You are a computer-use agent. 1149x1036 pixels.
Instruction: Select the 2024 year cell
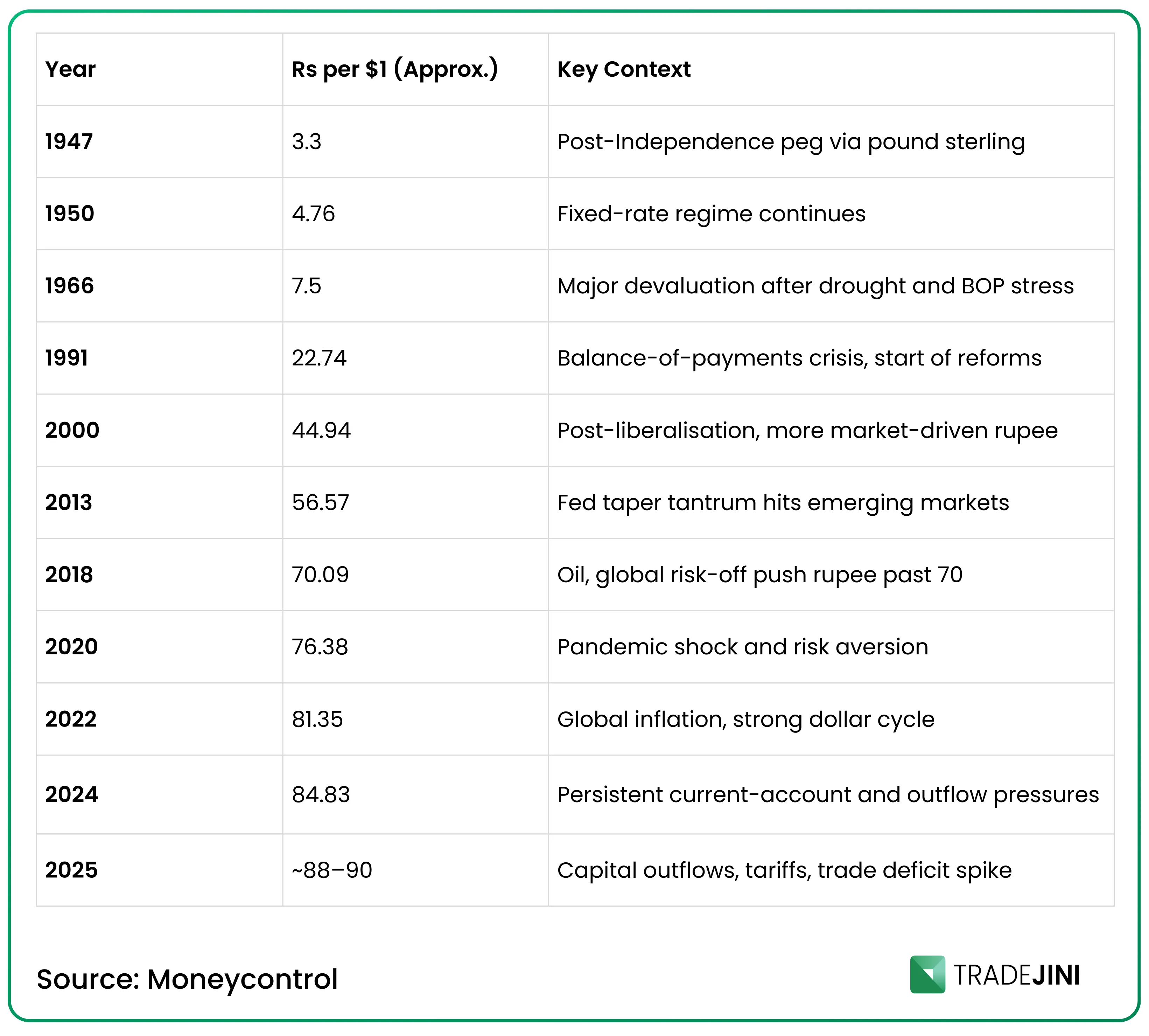72,795
